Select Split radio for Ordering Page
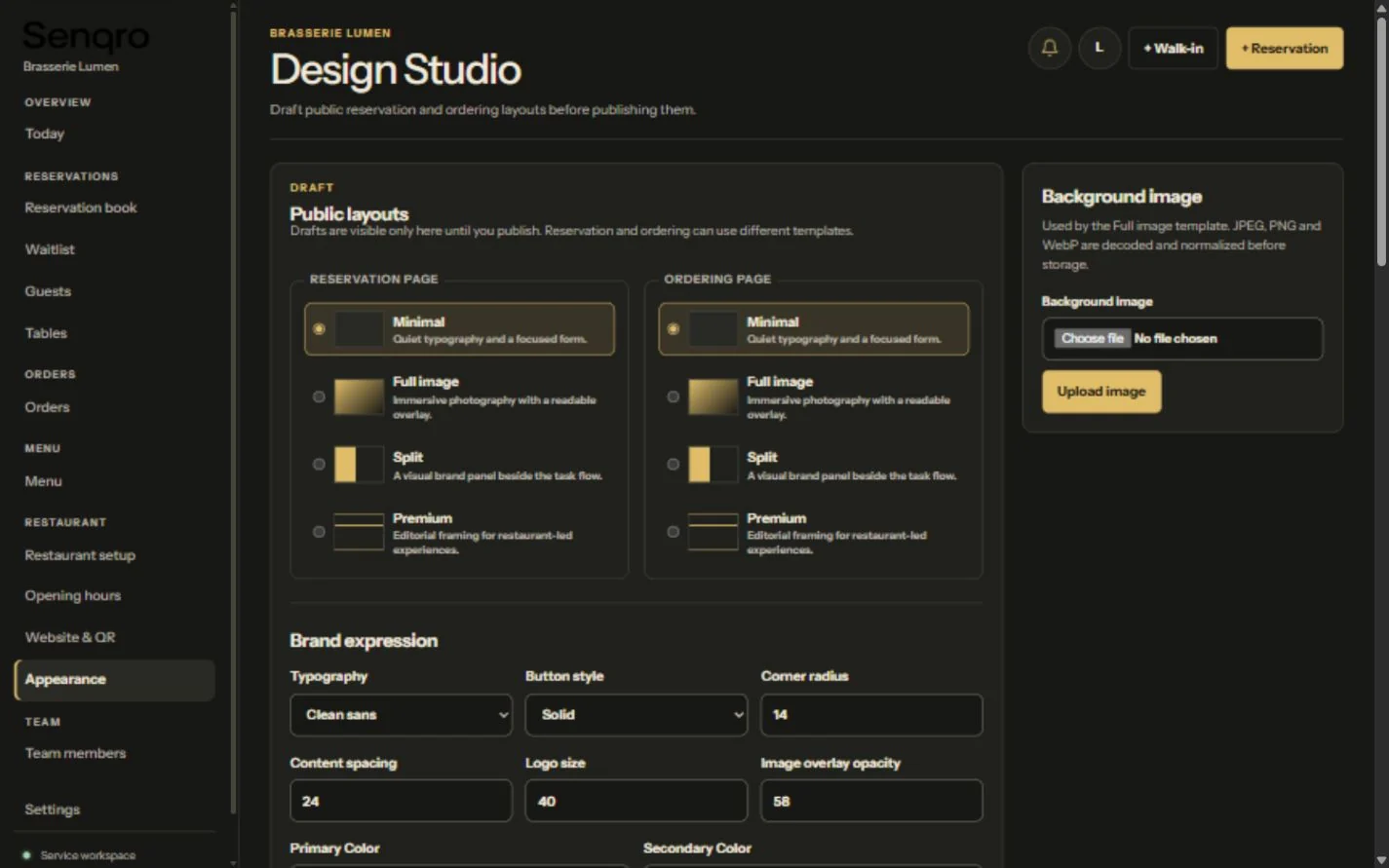 [x=673, y=465]
